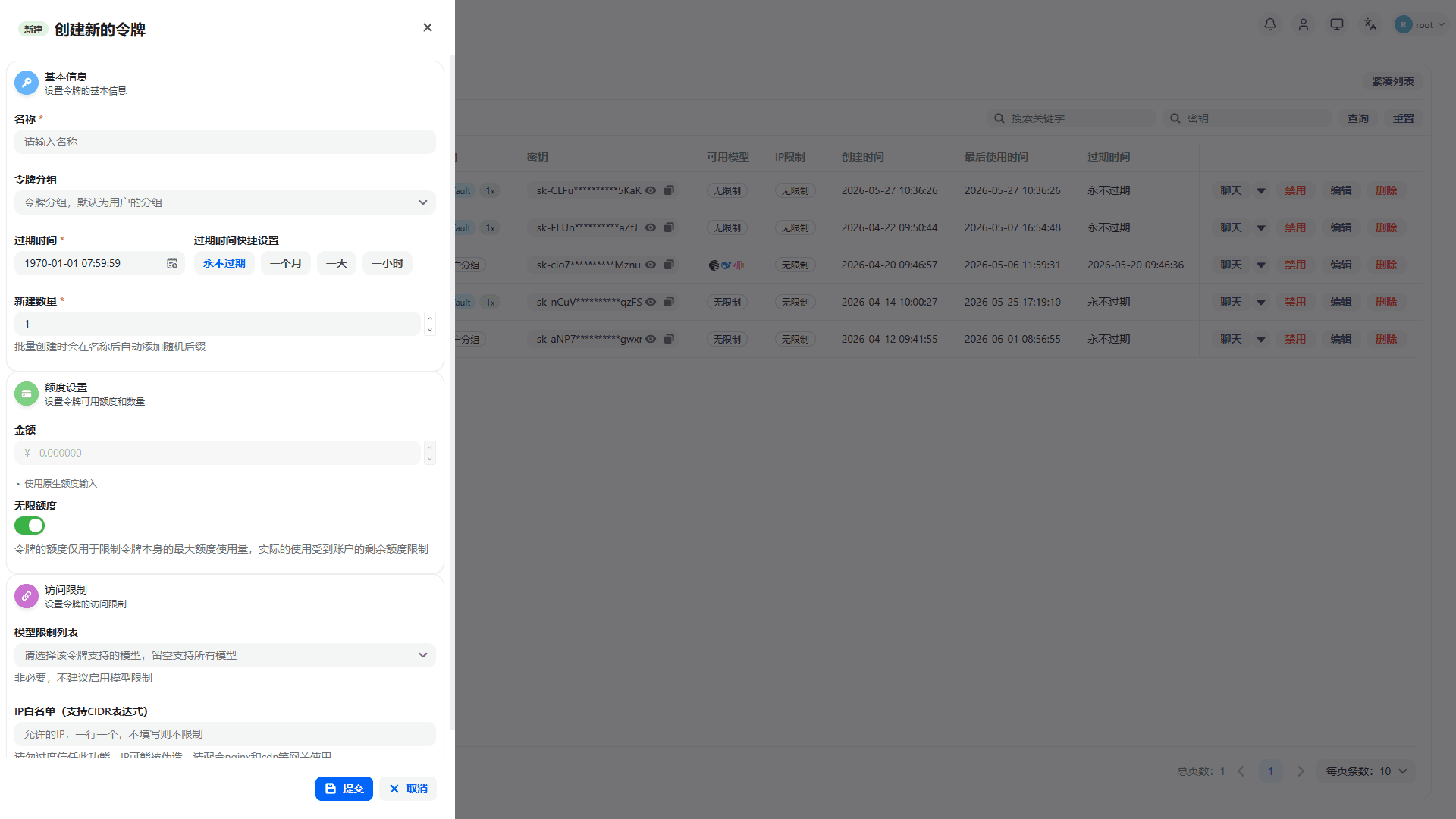Expand the token group dropdown
This screenshot has width=1456, height=819.
225,202
